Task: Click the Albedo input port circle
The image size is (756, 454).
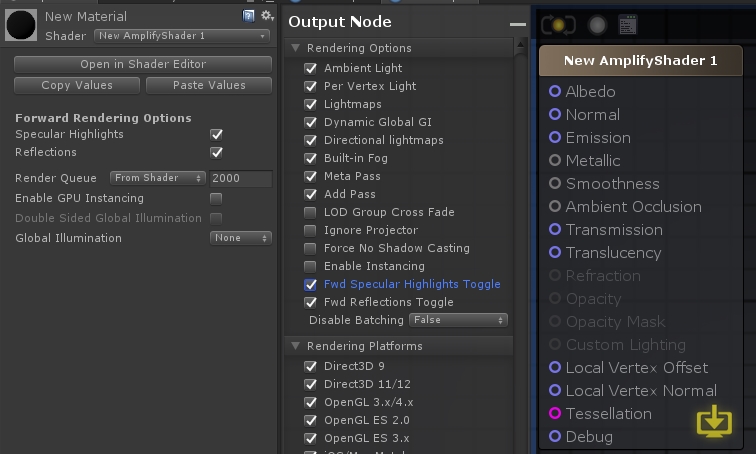Action: [555, 91]
